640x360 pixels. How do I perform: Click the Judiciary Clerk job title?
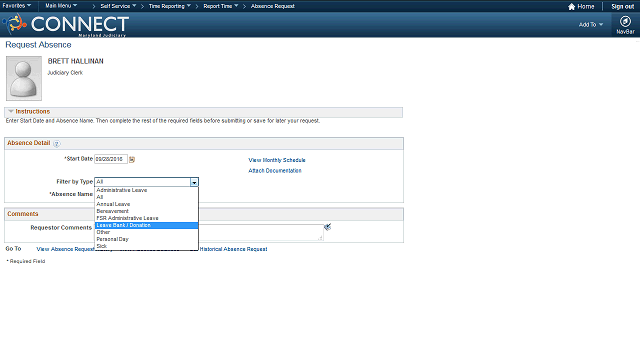click(x=65, y=73)
